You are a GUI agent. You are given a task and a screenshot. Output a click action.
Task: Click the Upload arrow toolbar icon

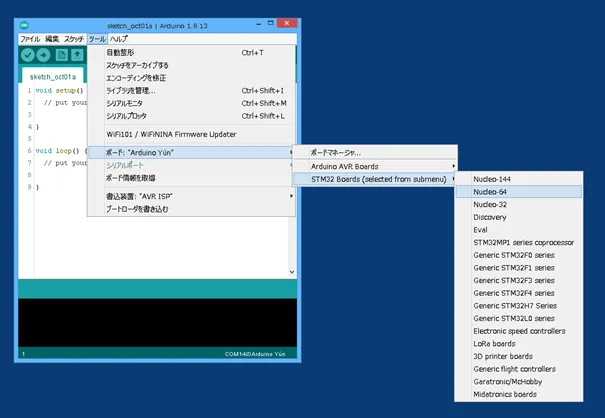click(44, 55)
